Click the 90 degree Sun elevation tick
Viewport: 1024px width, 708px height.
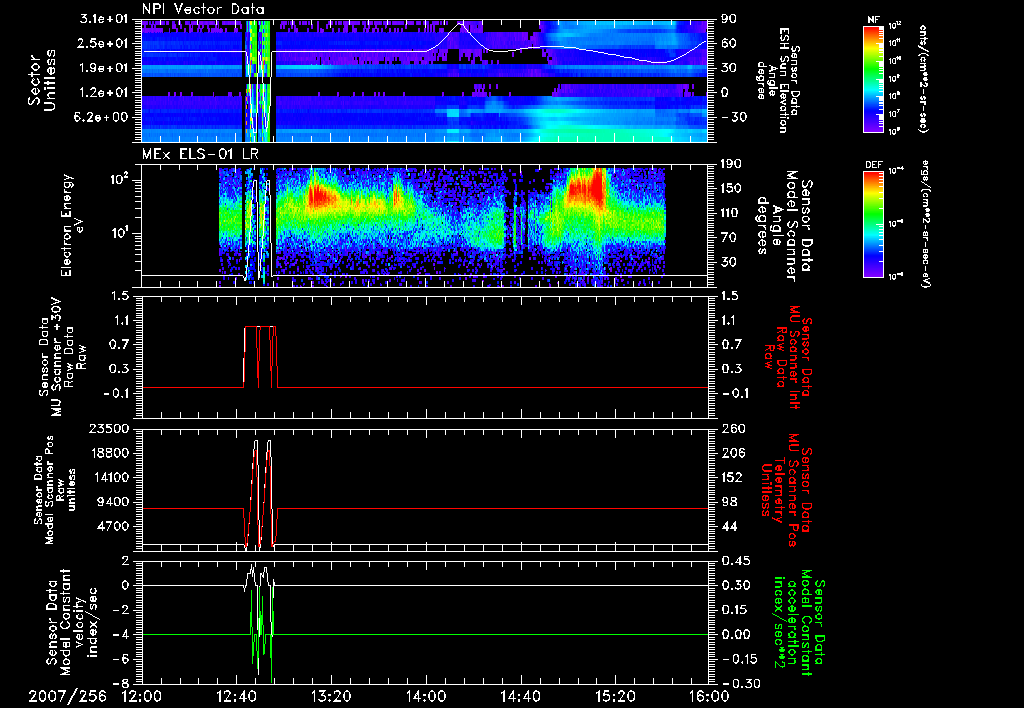(729, 19)
